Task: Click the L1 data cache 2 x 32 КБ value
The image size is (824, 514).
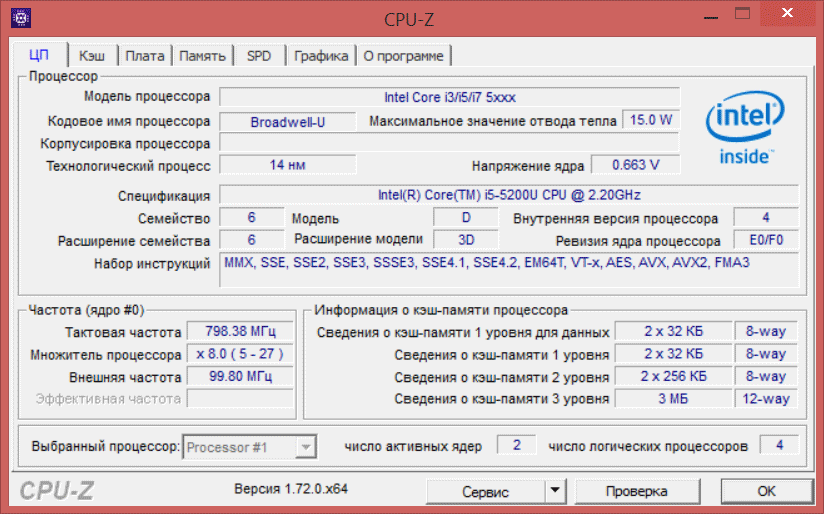Action: pyautogui.click(x=674, y=332)
